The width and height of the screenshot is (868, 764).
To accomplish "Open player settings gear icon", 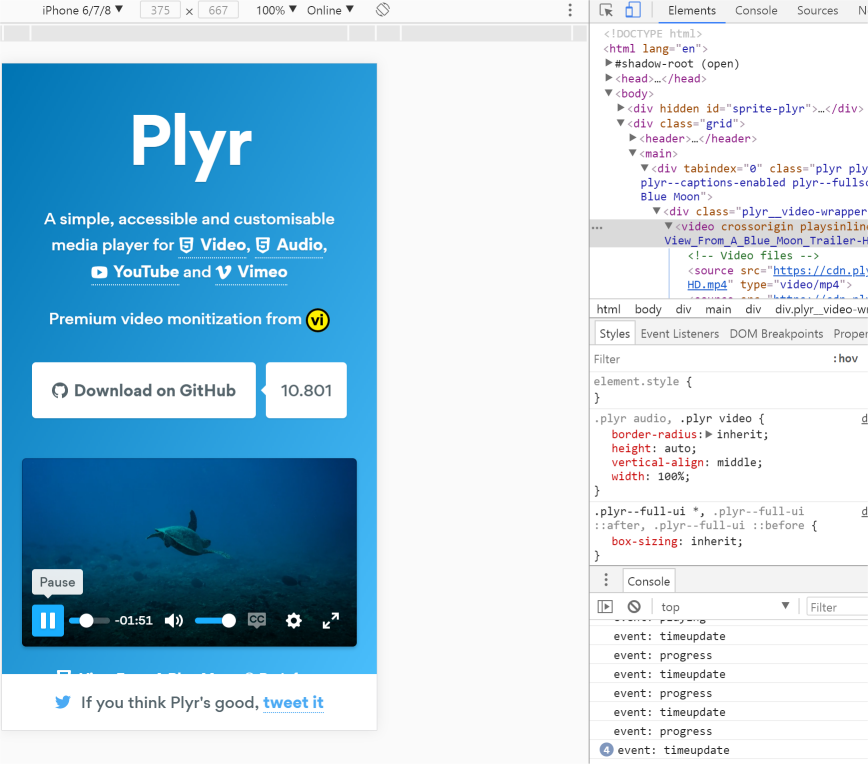I will pos(293,621).
